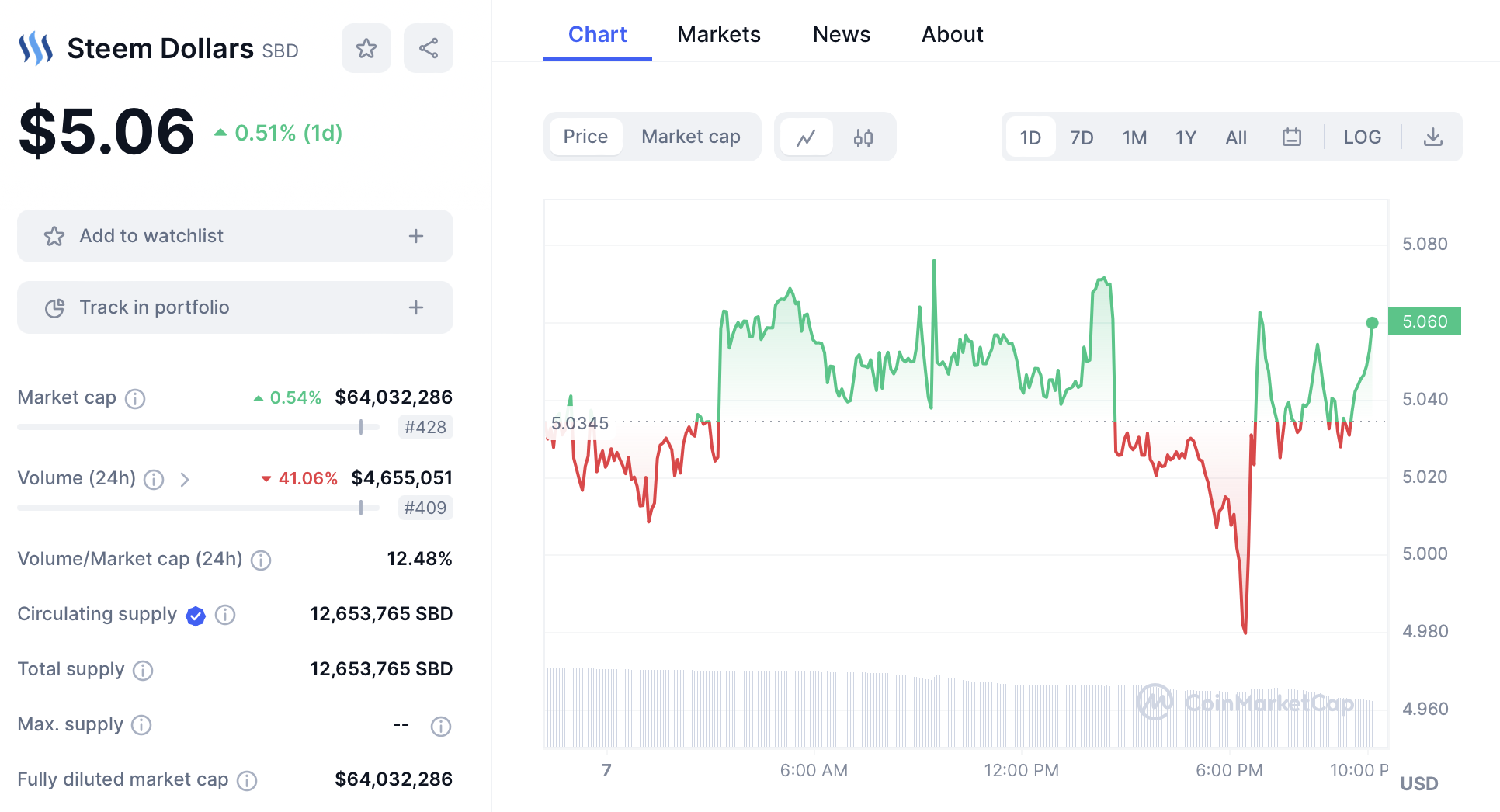1500x812 pixels.
Task: Click the Market cap info icon
Action: pyautogui.click(x=135, y=398)
